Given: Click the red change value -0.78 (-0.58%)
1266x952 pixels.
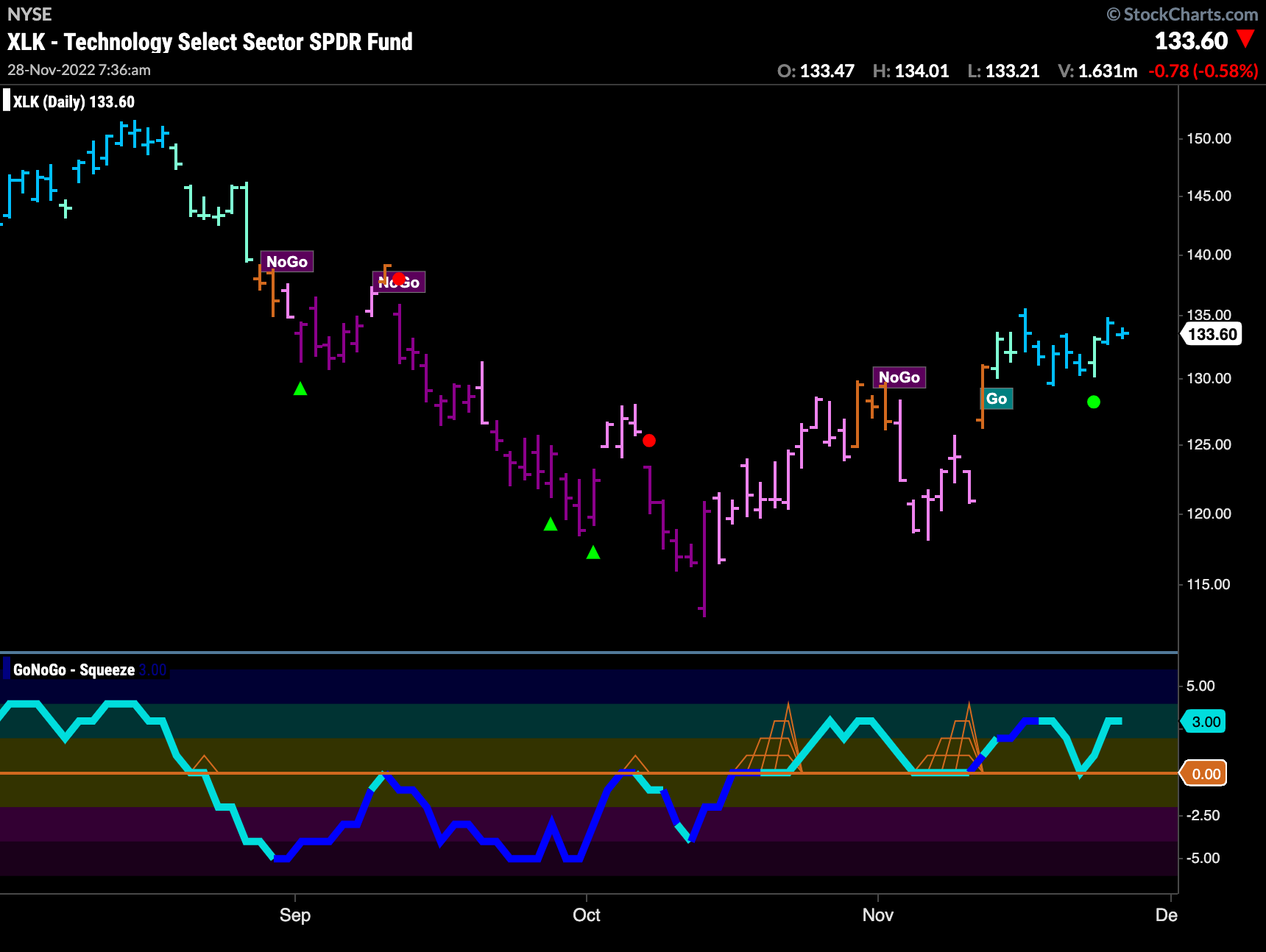Looking at the screenshot, I should 1203,71.
